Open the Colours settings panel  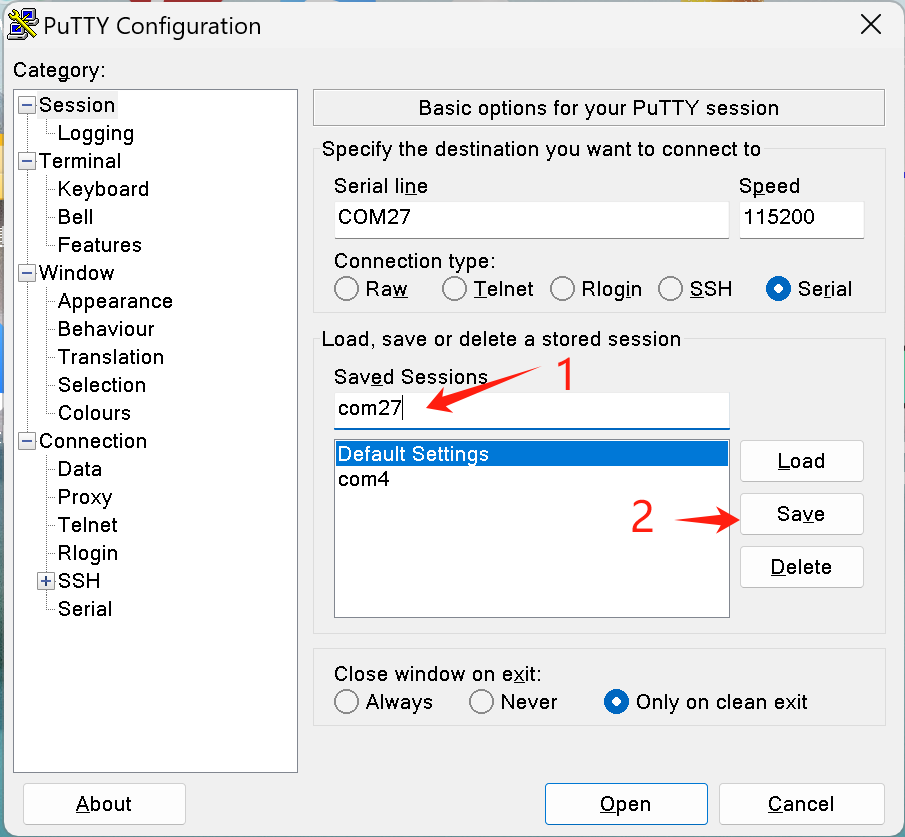94,413
